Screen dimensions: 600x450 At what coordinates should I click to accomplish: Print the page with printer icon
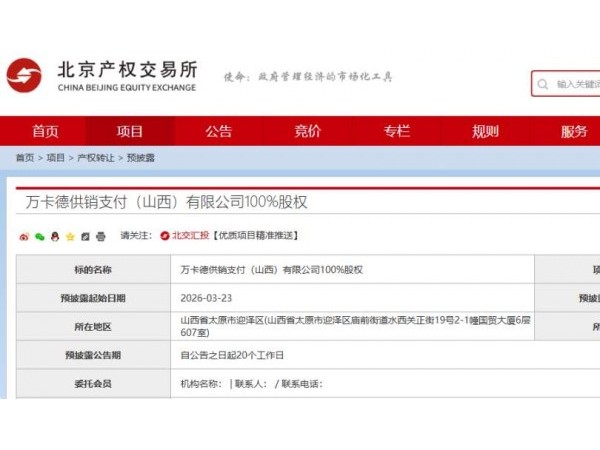[x=101, y=237]
